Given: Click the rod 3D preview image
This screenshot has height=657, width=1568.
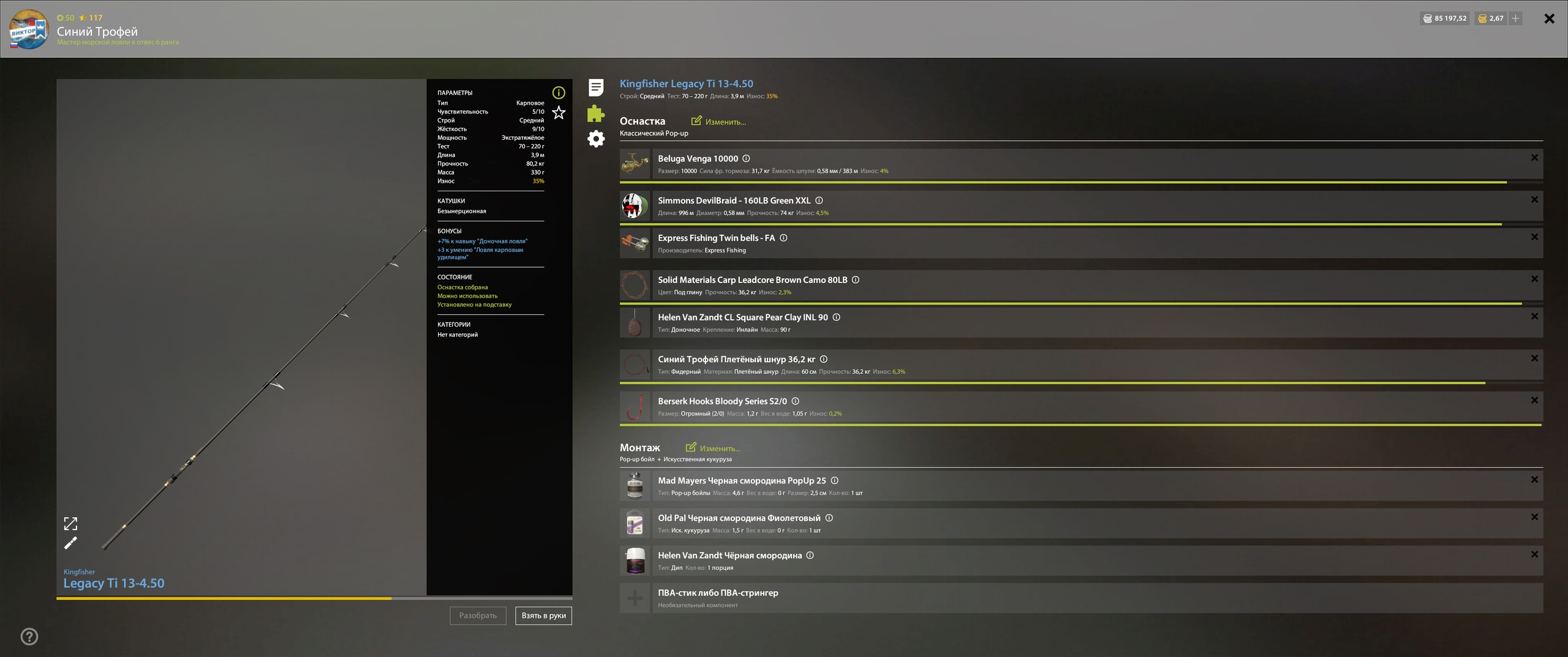Looking at the screenshot, I should [x=241, y=336].
